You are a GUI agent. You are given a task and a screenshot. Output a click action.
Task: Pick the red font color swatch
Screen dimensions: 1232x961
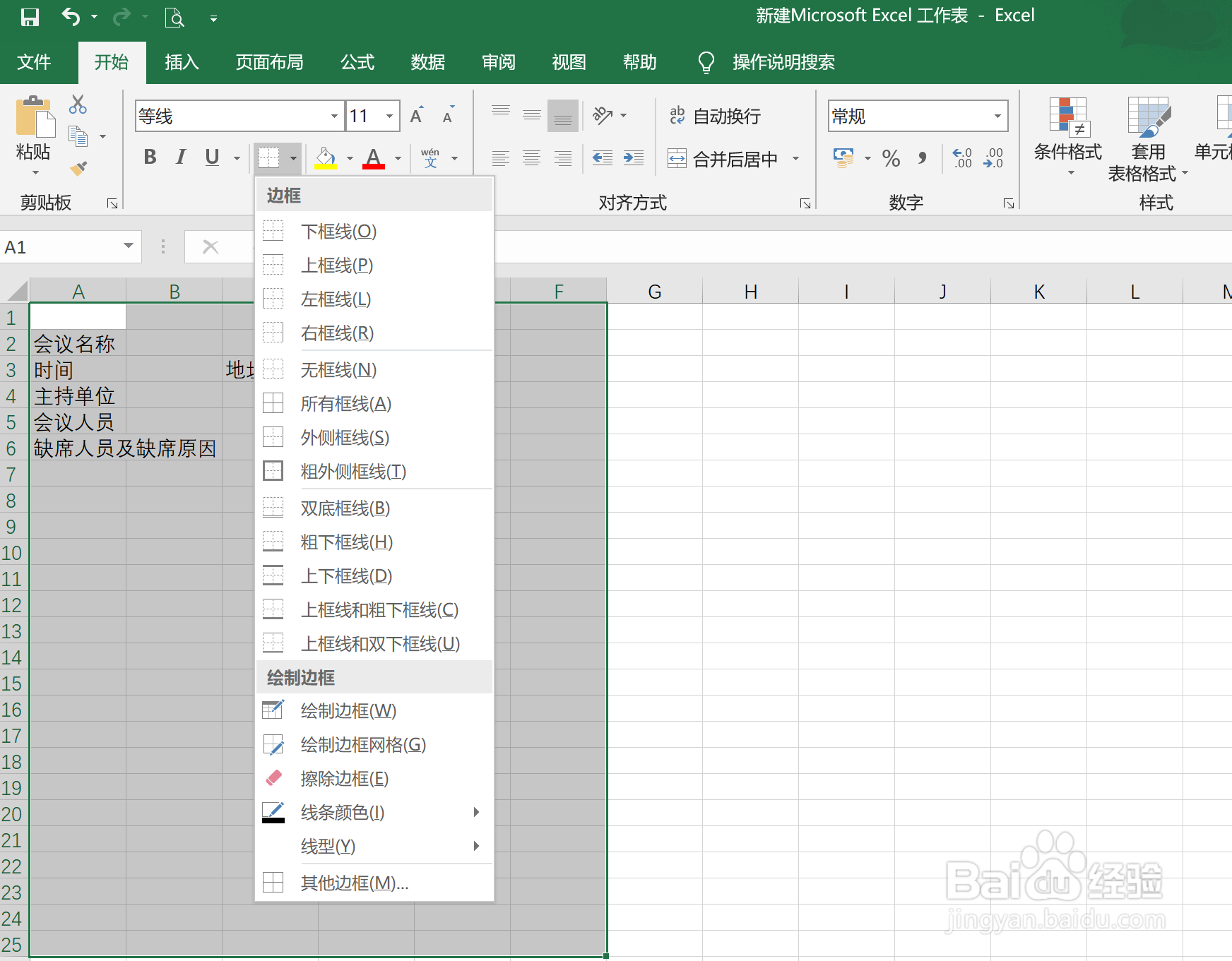(x=373, y=167)
